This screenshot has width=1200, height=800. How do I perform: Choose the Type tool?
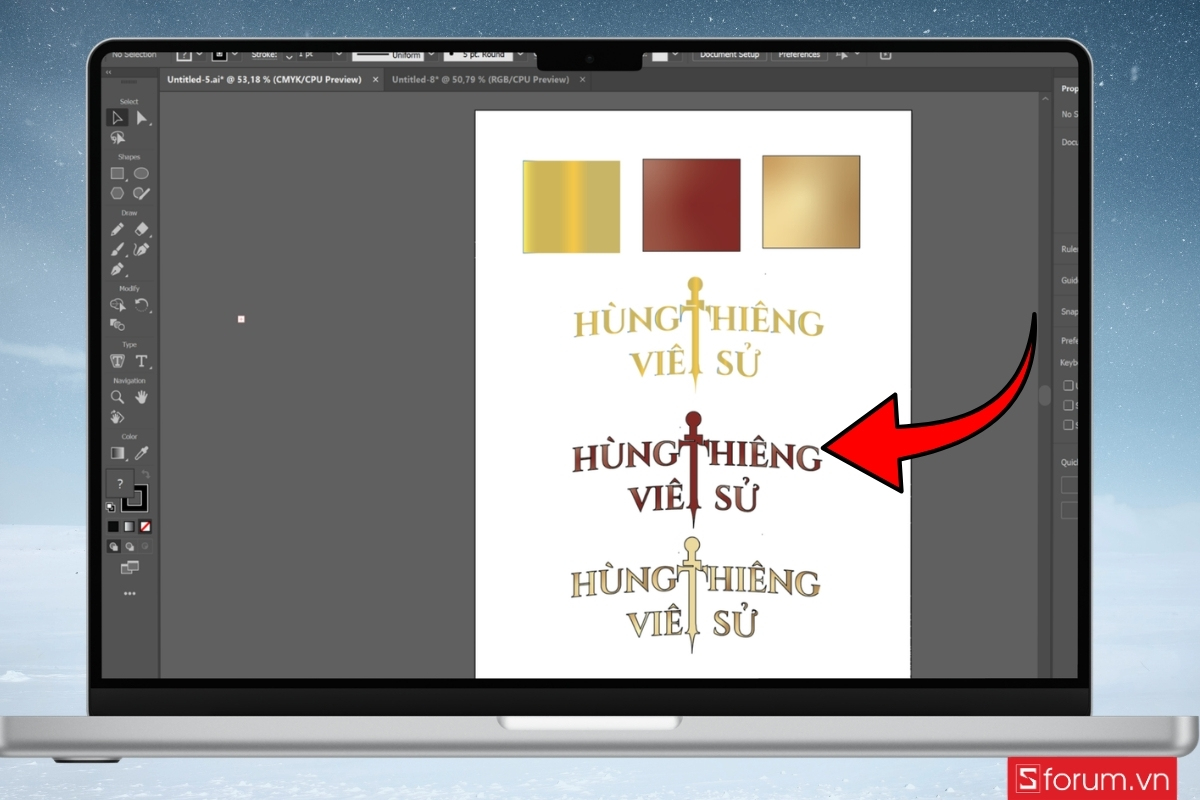coord(142,363)
